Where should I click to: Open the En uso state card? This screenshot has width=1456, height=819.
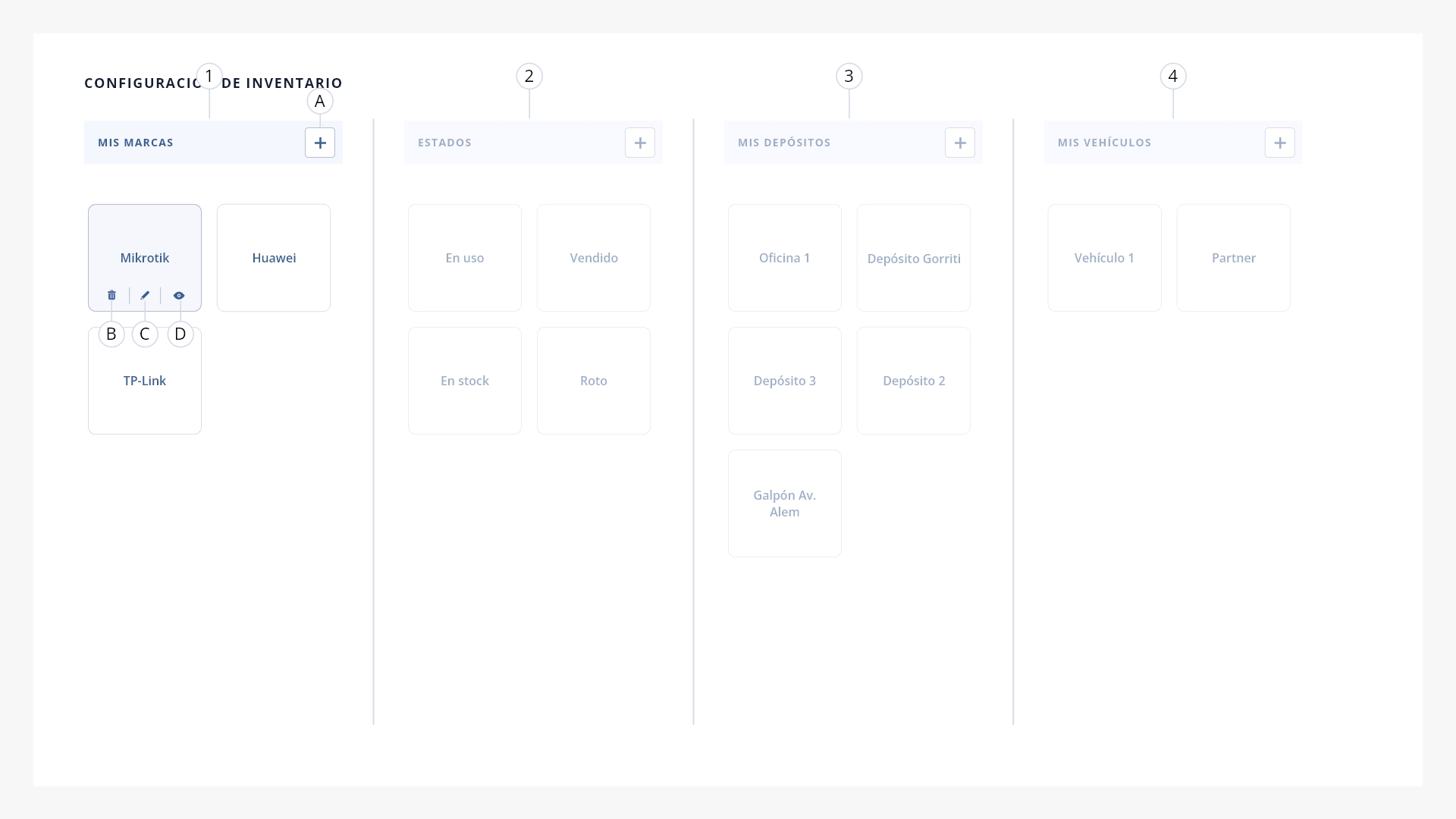[x=465, y=258]
